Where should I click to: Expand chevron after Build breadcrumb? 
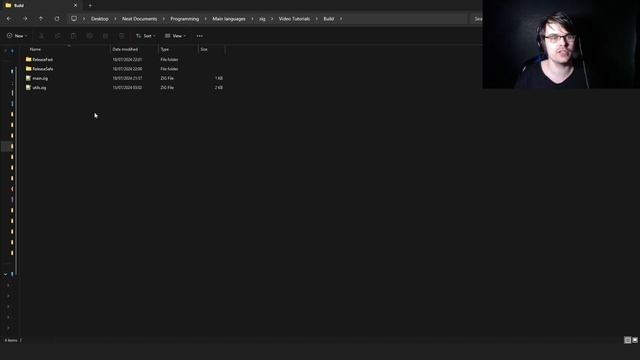(x=341, y=19)
